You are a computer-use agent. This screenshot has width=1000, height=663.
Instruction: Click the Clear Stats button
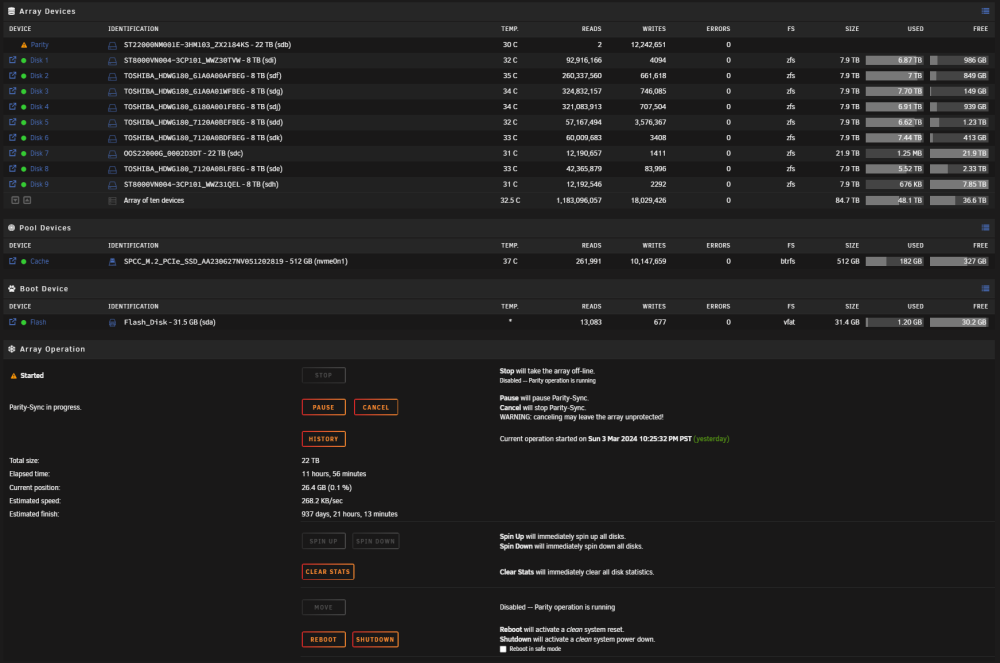328,571
